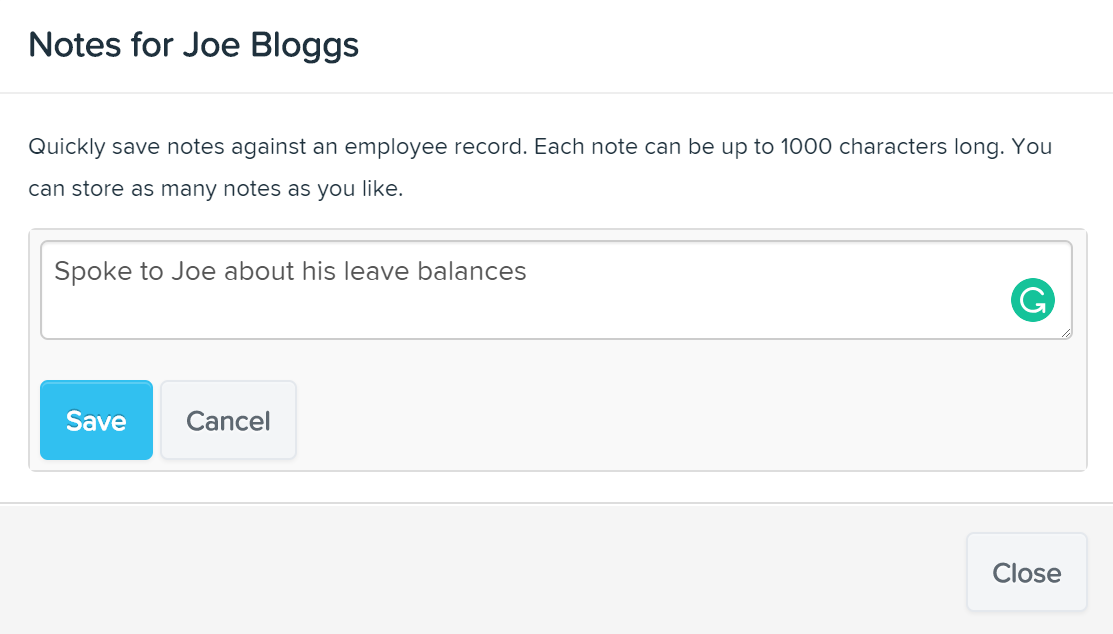The height and width of the screenshot is (634, 1113).
Task: Click the 'store as many notes' sentence
Action: tap(215, 189)
